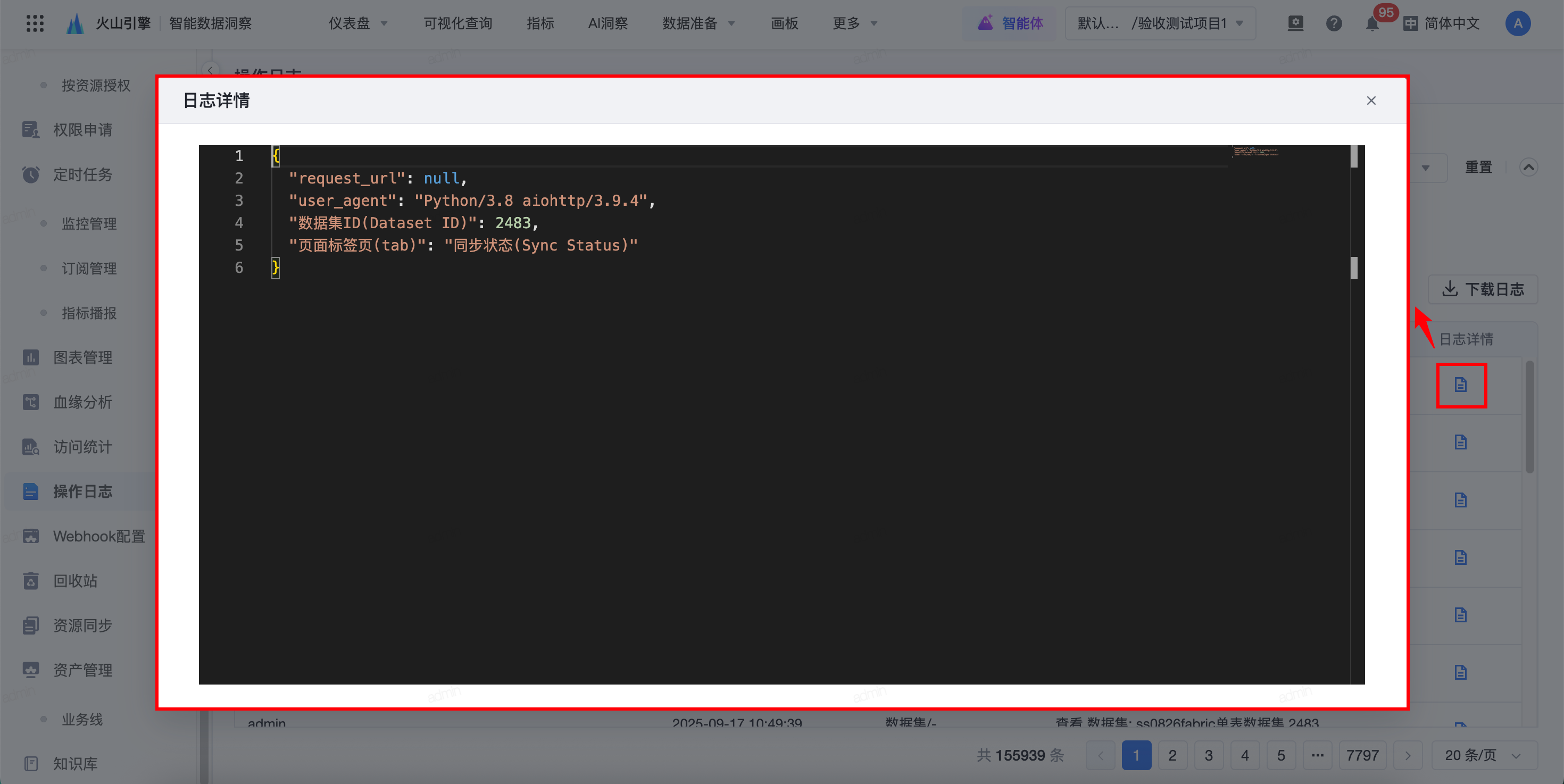The height and width of the screenshot is (784, 1564).
Task: Click the 下载日志 button
Action: pos(1483,289)
